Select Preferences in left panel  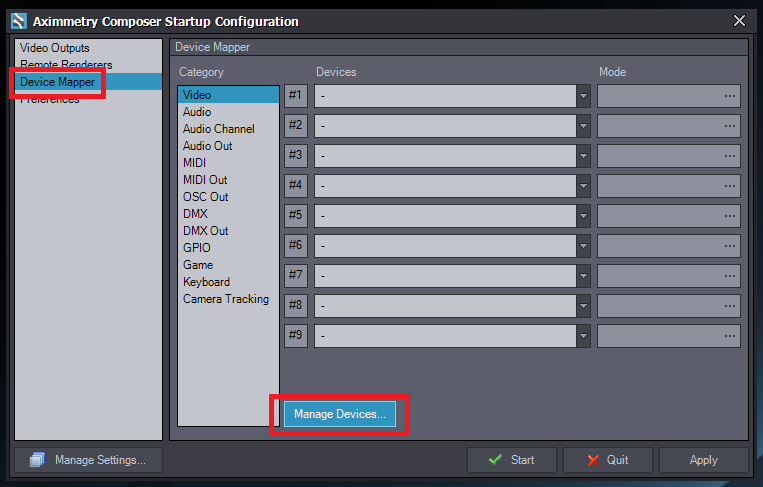(x=89, y=99)
